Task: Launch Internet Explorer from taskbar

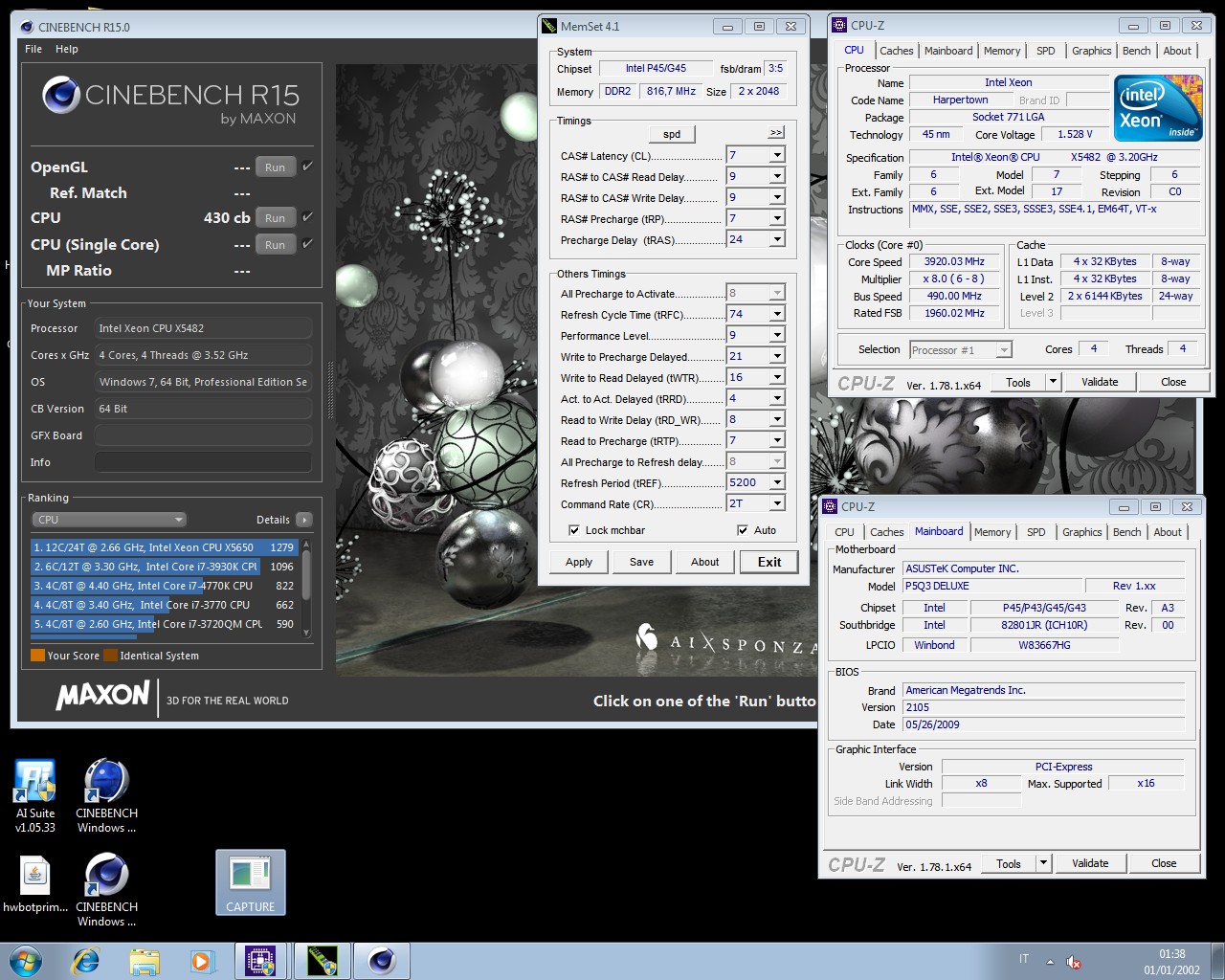Action: click(x=86, y=961)
